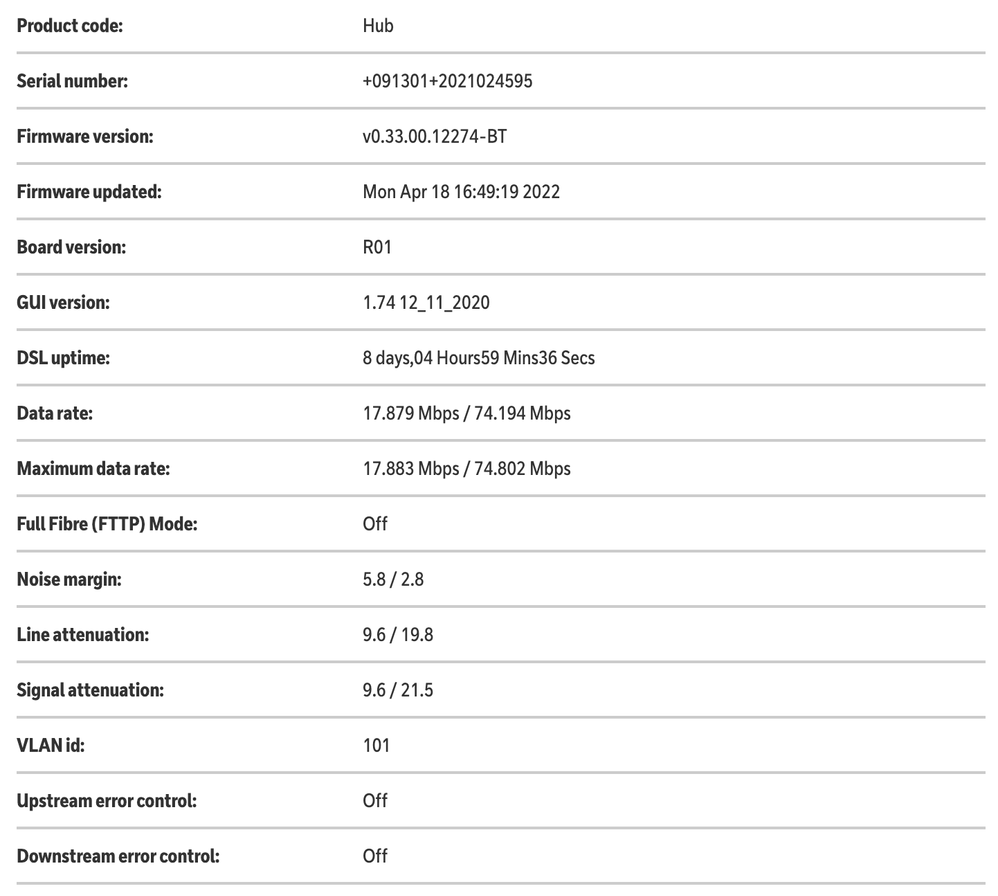Screen dimensions: 998x896
Task: Select the signal attenuation value 9.6 / 21.5
Action: [397, 689]
